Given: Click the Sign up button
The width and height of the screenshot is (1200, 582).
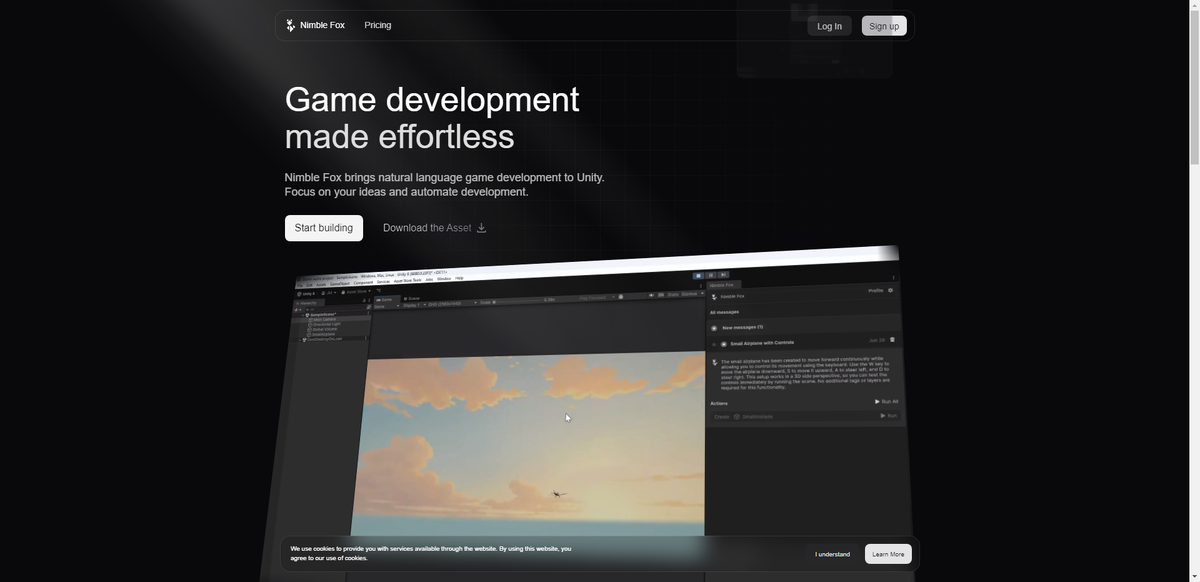Looking at the screenshot, I should 884,26.
